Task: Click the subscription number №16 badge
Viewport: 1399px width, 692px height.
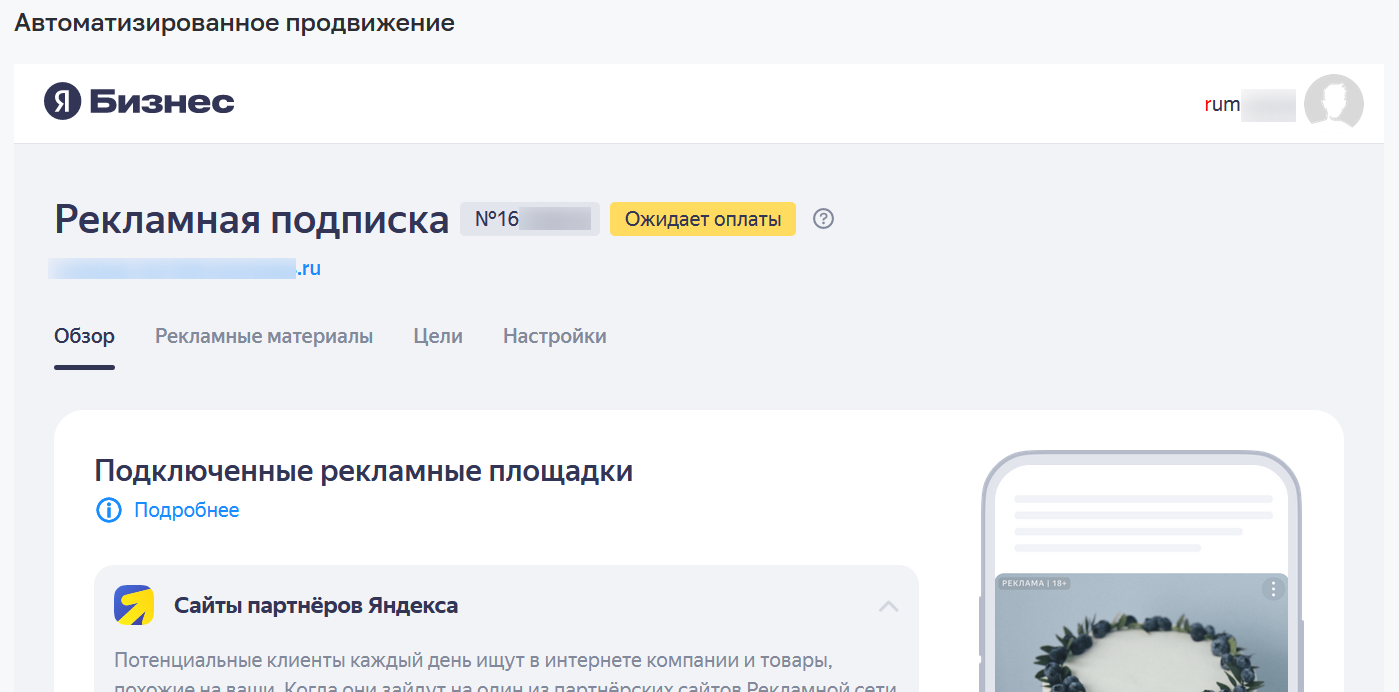Action: pyautogui.click(x=530, y=219)
